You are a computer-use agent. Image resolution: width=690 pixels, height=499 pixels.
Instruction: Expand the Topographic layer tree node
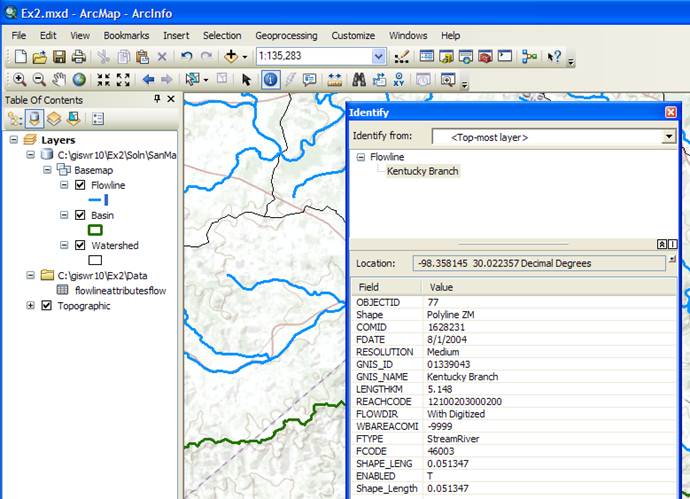(31, 306)
